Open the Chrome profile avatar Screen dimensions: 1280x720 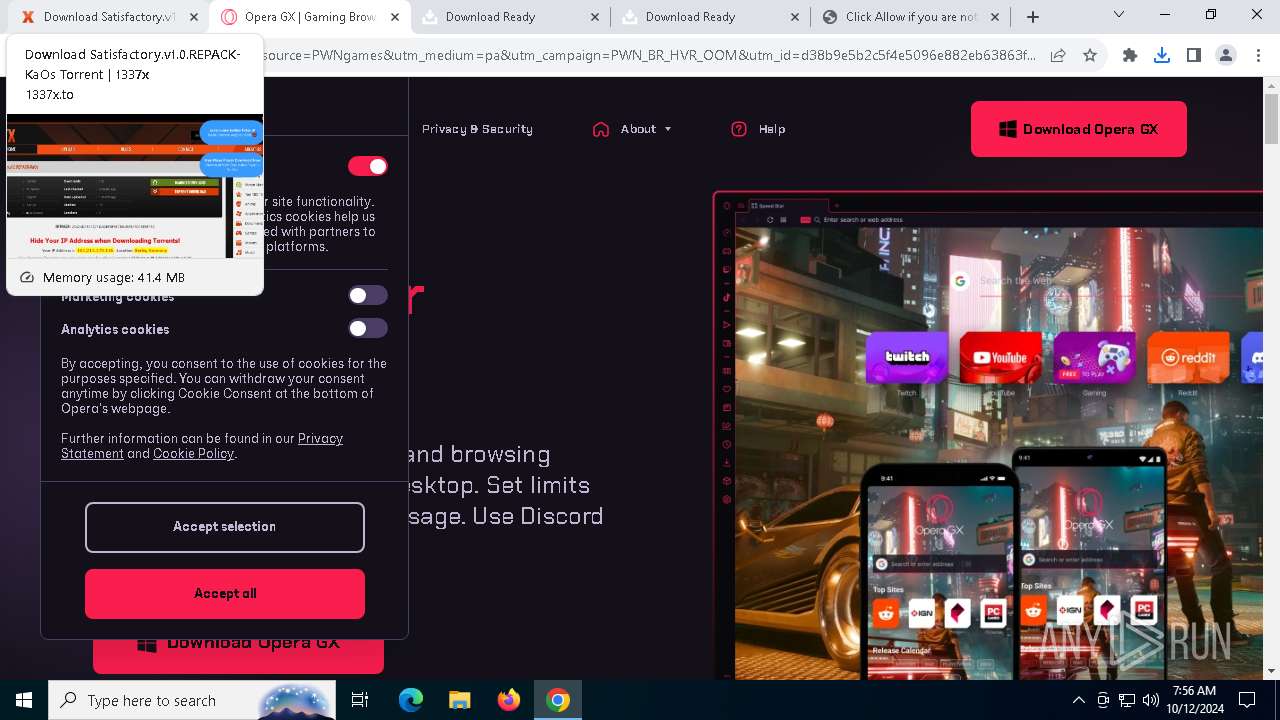tap(1226, 55)
